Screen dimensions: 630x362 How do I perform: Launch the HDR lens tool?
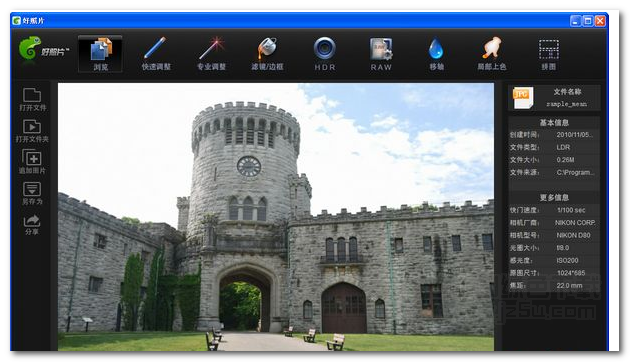[325, 54]
